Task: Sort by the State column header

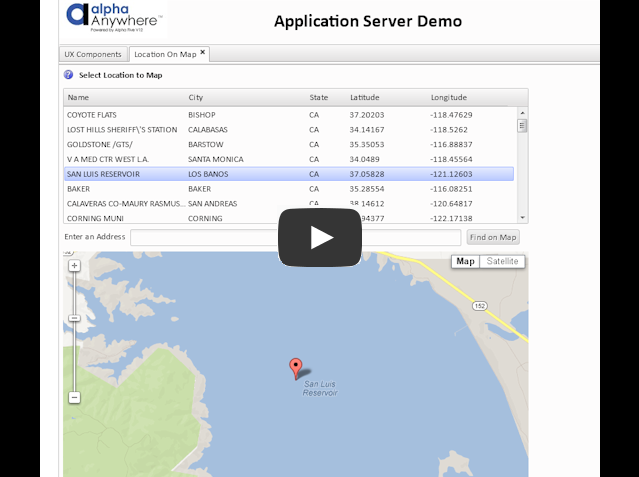Action: coord(319,97)
